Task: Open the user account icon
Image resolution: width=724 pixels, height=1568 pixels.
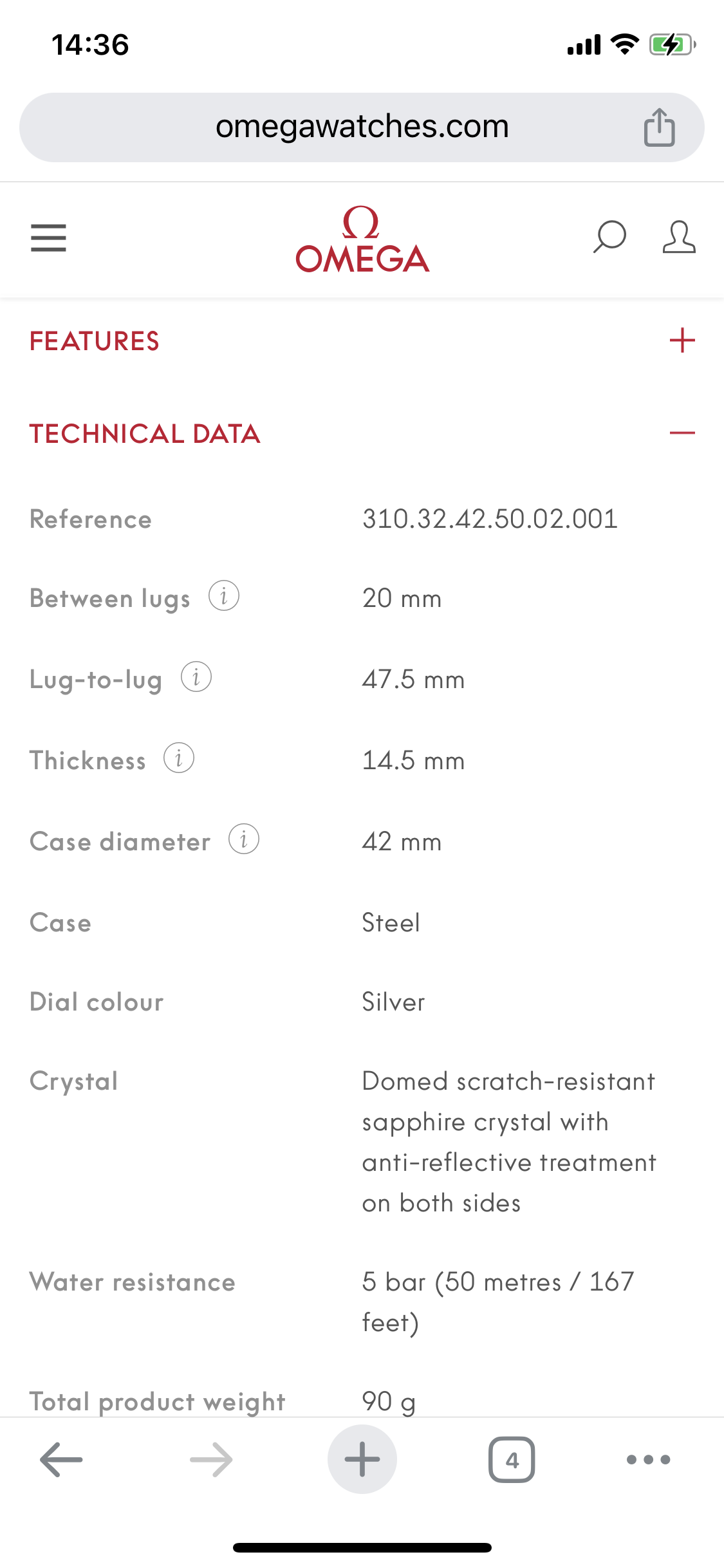Action: coord(679,238)
